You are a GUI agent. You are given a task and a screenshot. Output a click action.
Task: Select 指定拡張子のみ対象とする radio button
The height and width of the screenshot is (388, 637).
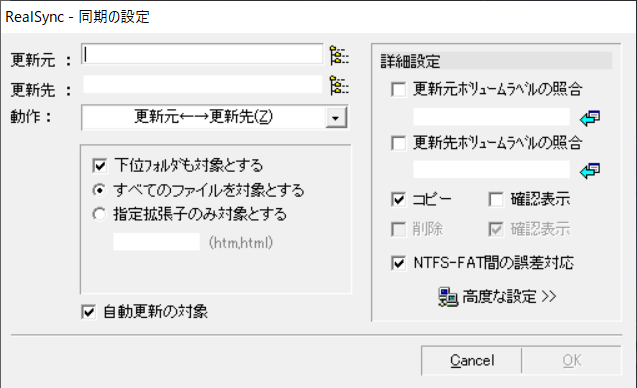(99, 214)
